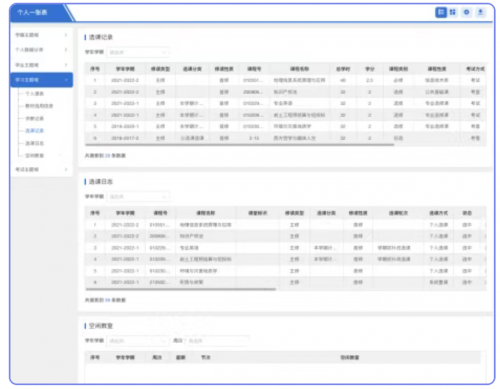The width and height of the screenshot is (500, 389).
Task: Click the download export icon
Action: (480, 12)
